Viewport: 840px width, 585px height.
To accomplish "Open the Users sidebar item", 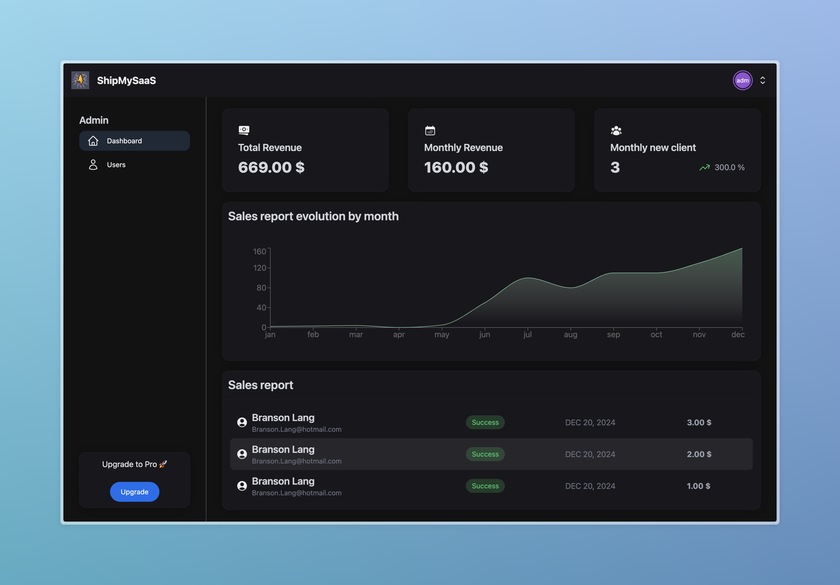I will click(134, 164).
